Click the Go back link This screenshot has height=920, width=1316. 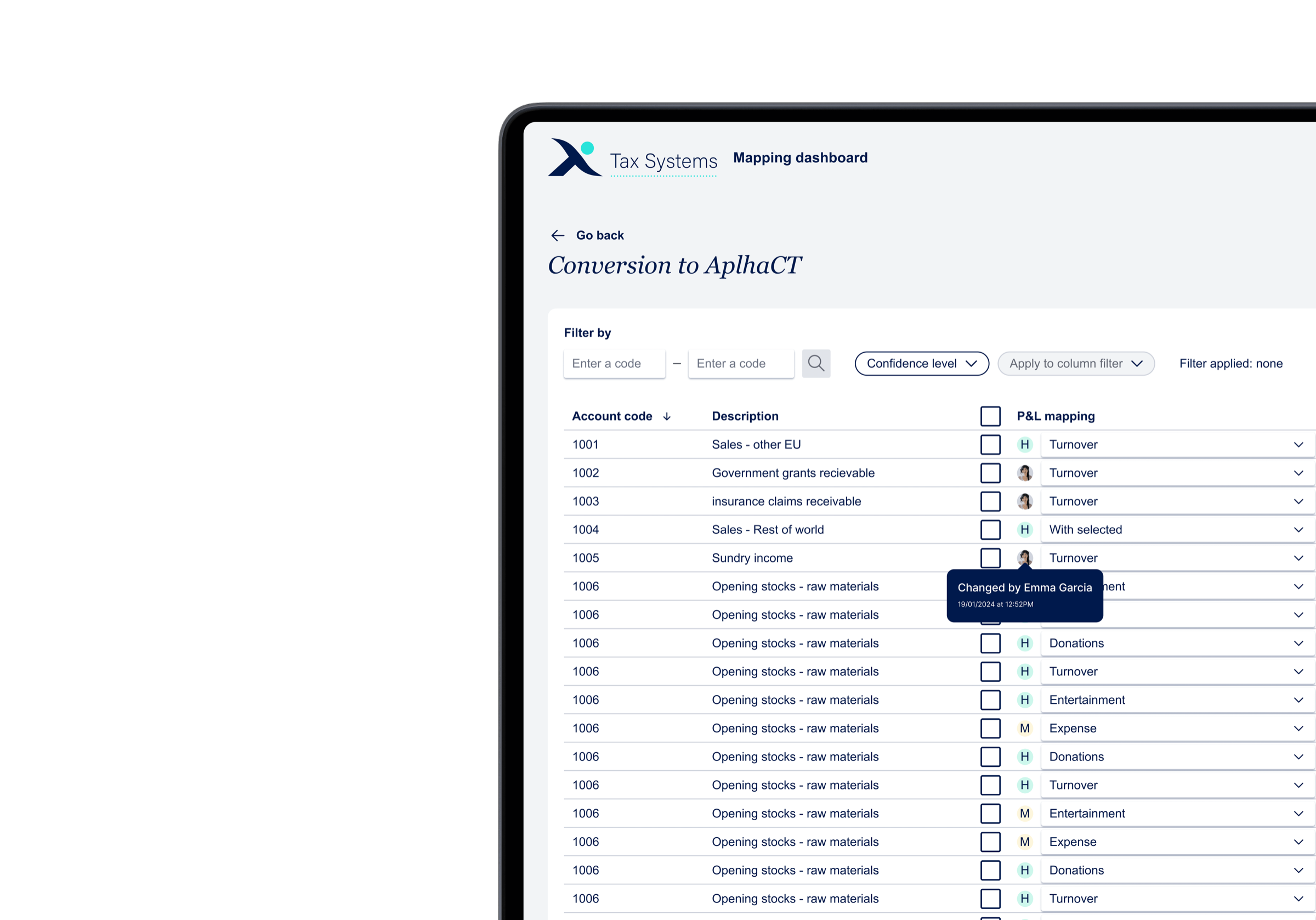(599, 235)
